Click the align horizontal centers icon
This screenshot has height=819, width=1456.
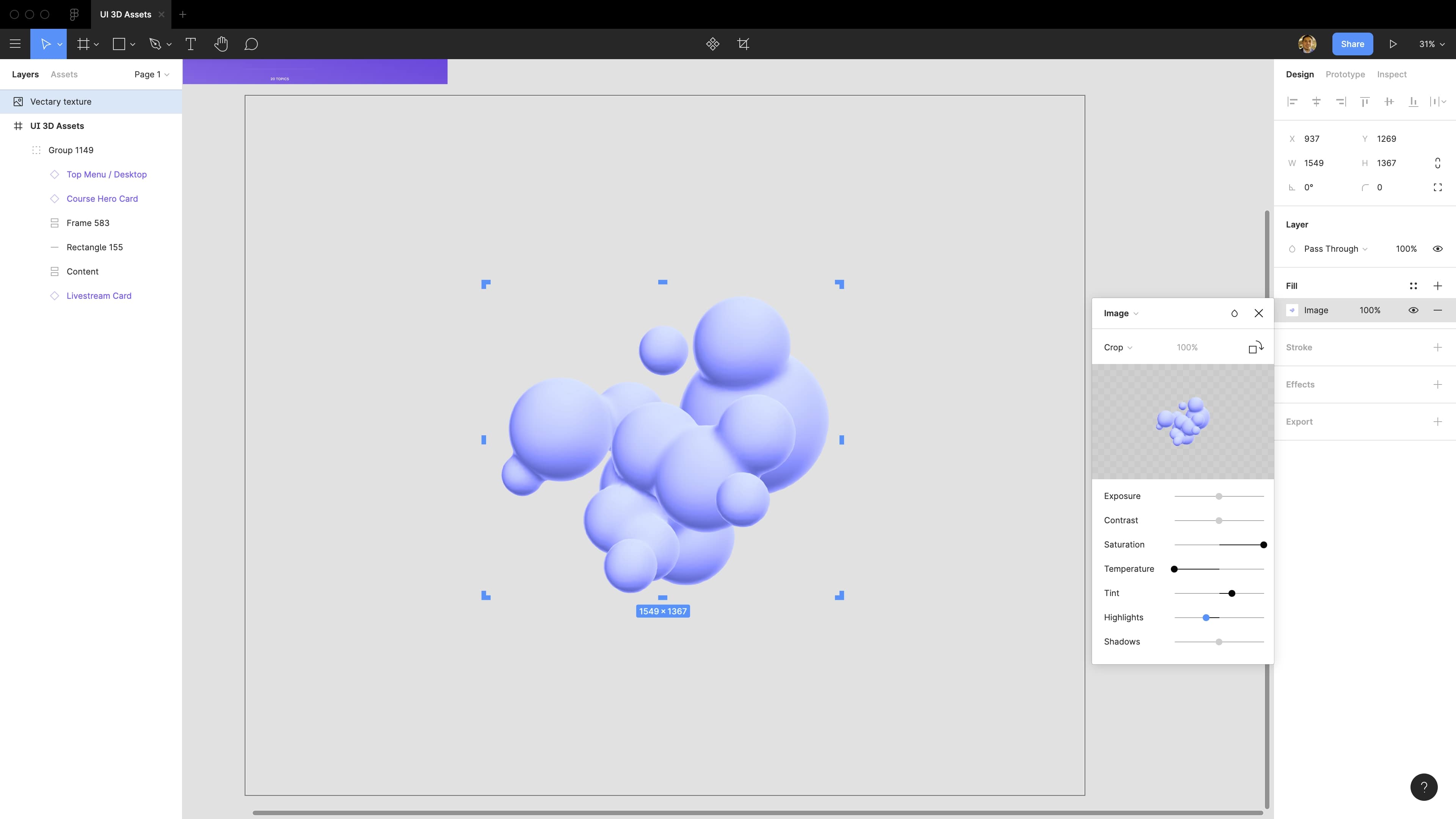[x=1316, y=102]
